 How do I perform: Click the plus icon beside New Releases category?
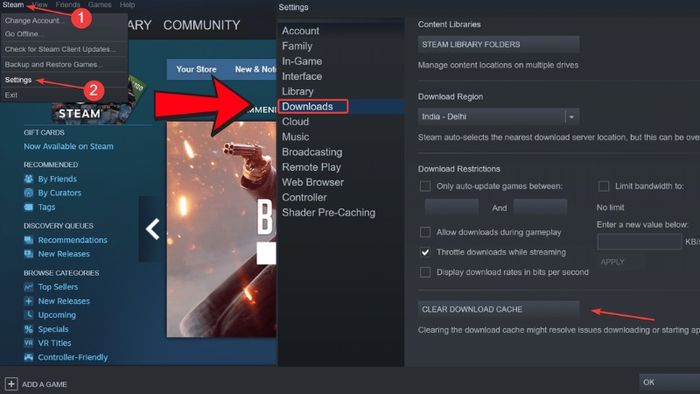[29, 301]
